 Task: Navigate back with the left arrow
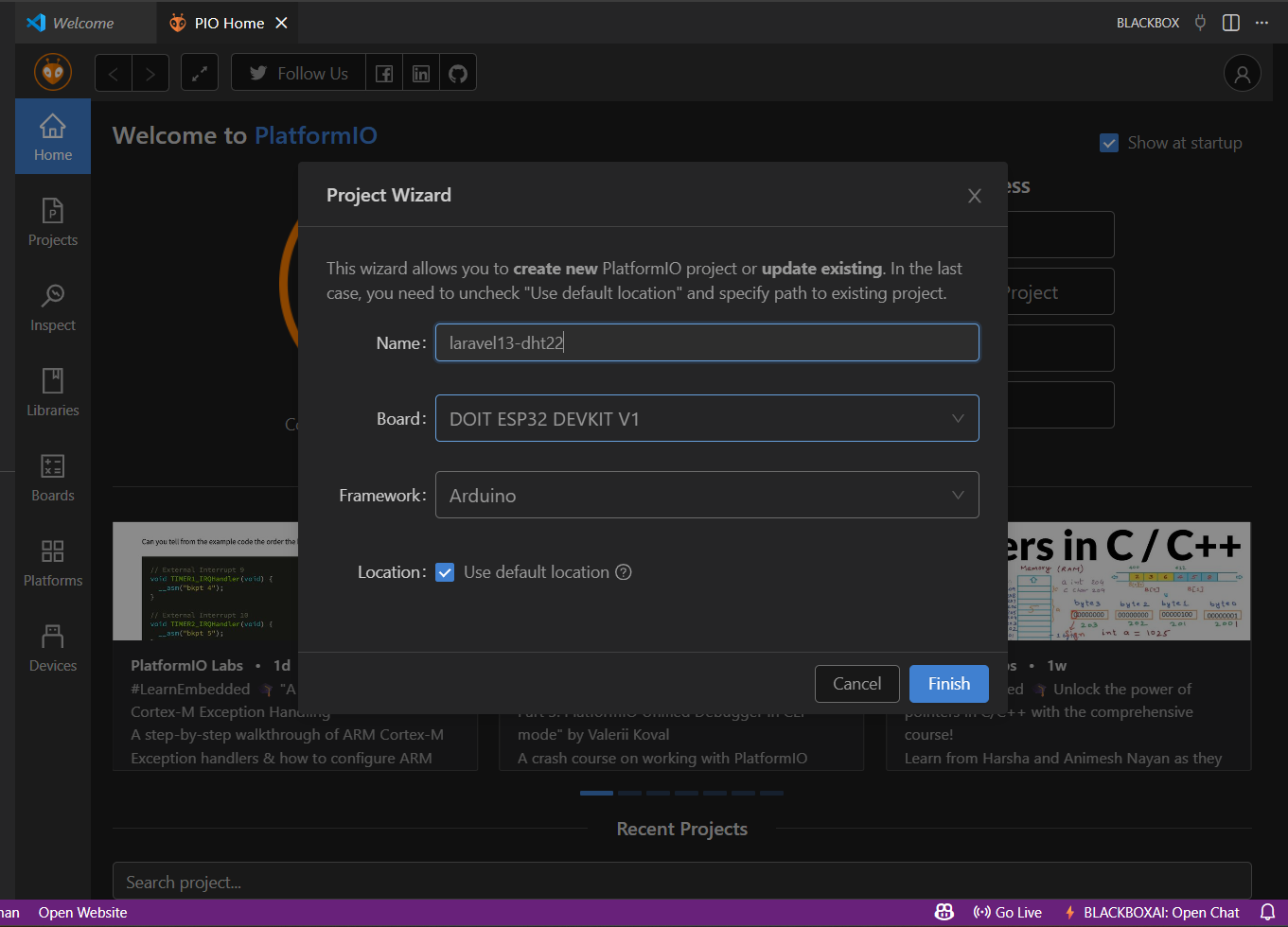114,73
